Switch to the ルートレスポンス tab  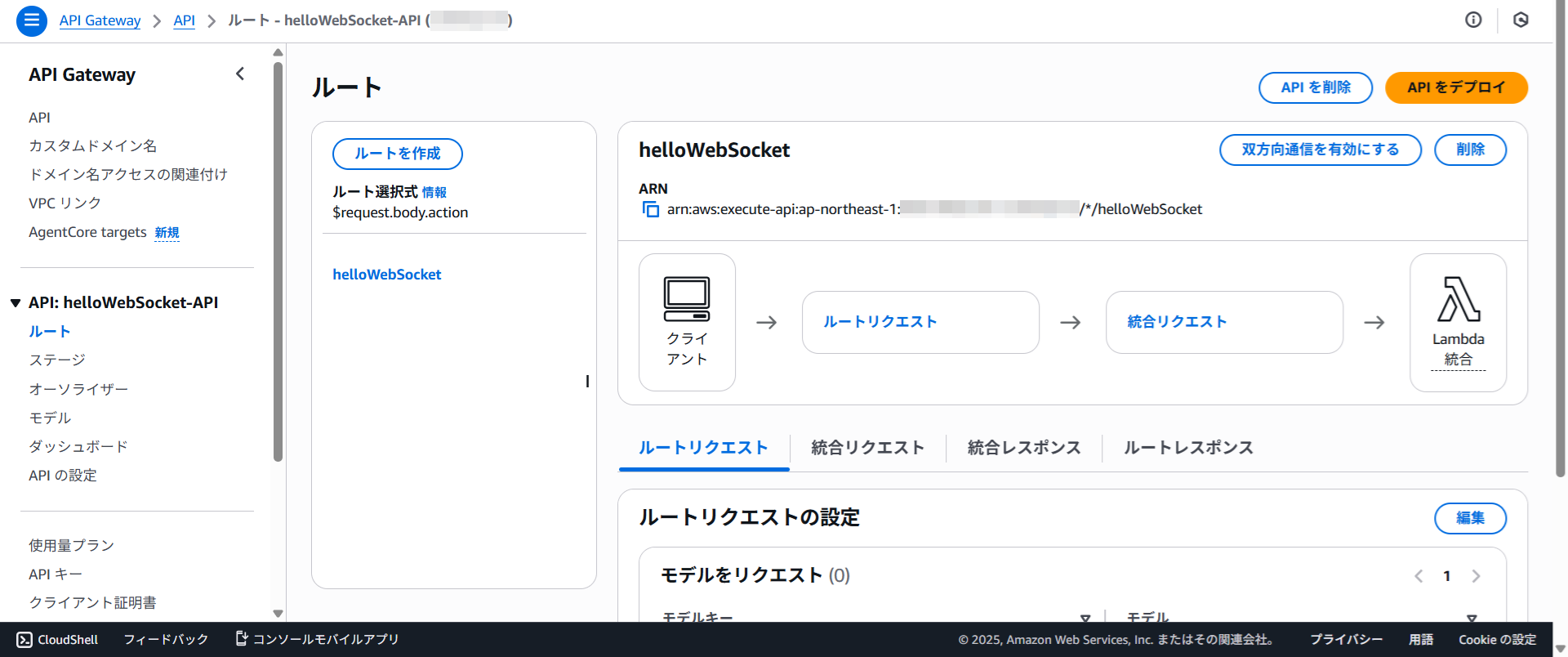(1187, 448)
